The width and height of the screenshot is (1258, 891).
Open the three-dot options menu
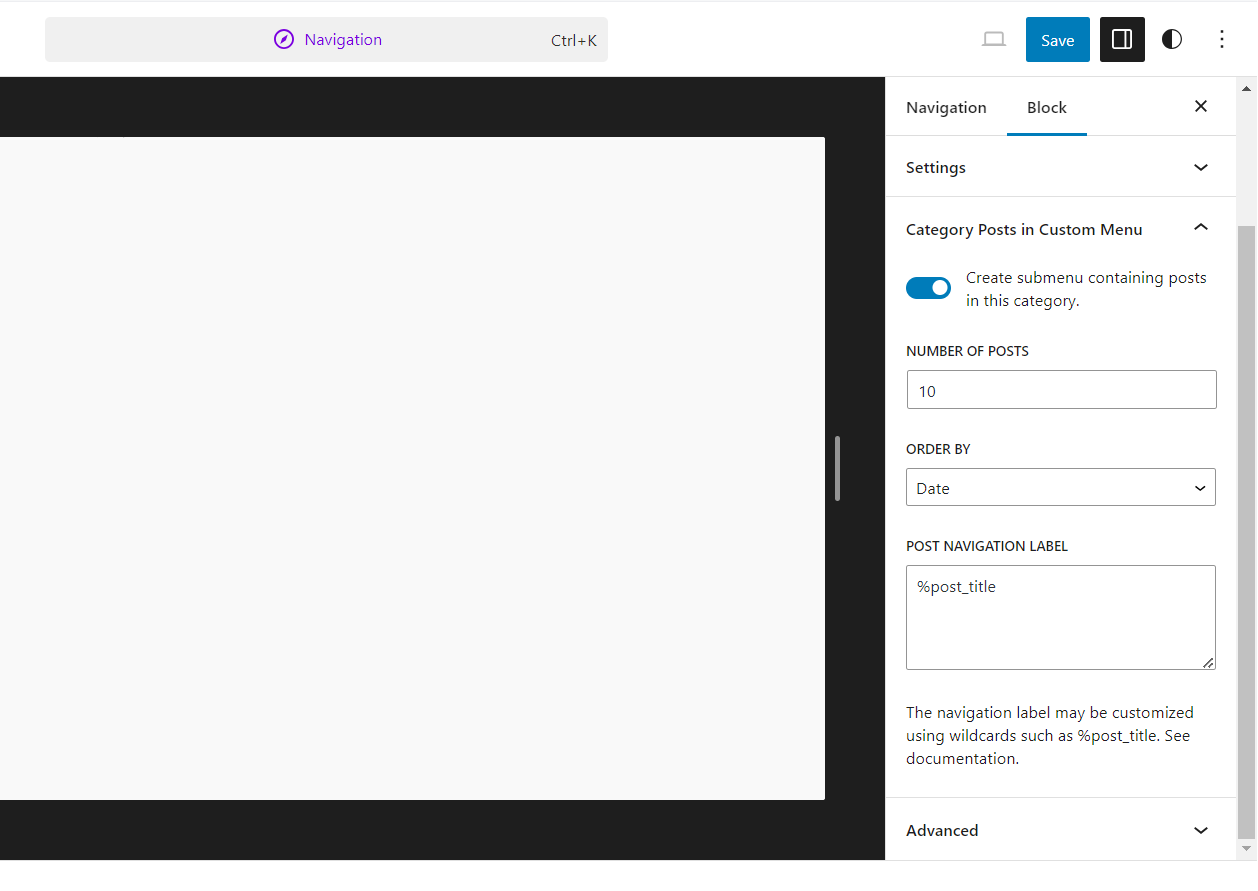click(1222, 40)
